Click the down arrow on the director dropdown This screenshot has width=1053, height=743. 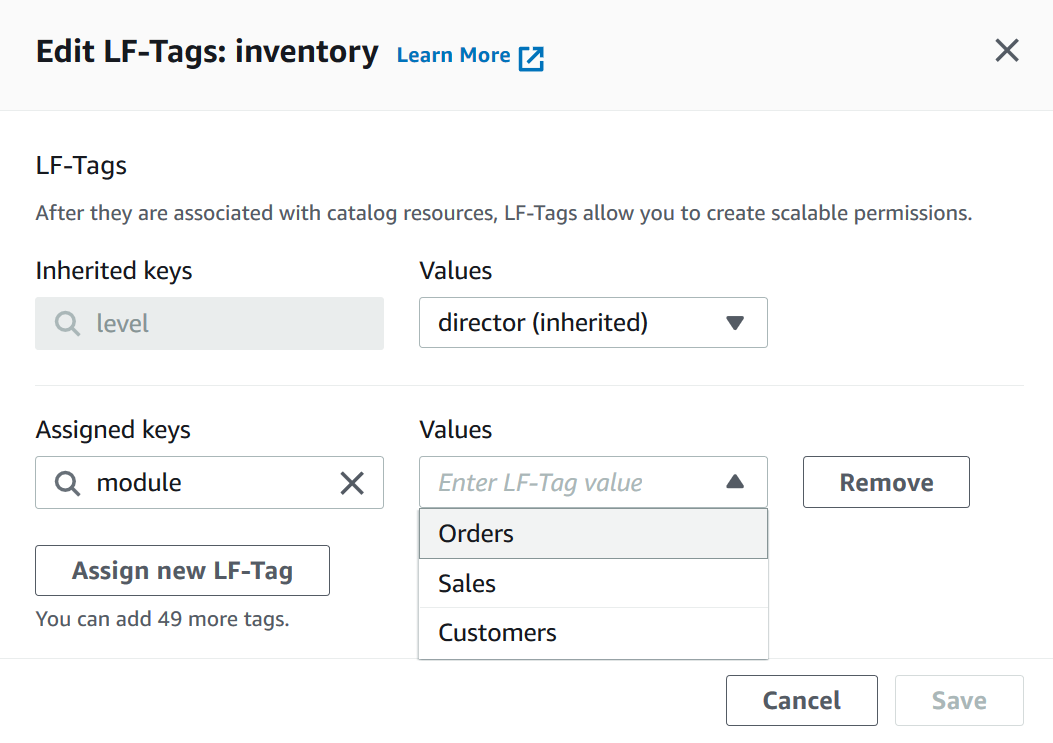click(x=735, y=323)
